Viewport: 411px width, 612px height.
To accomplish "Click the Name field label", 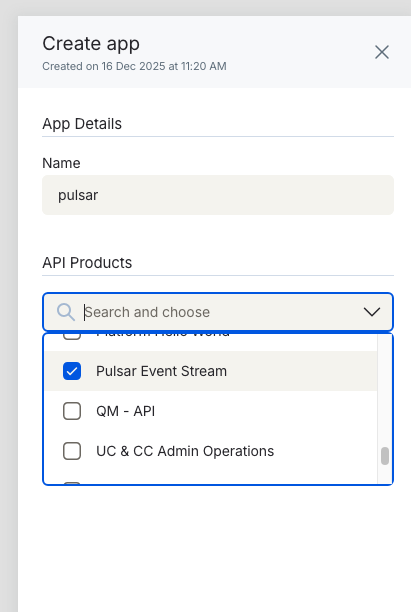I will [61, 163].
